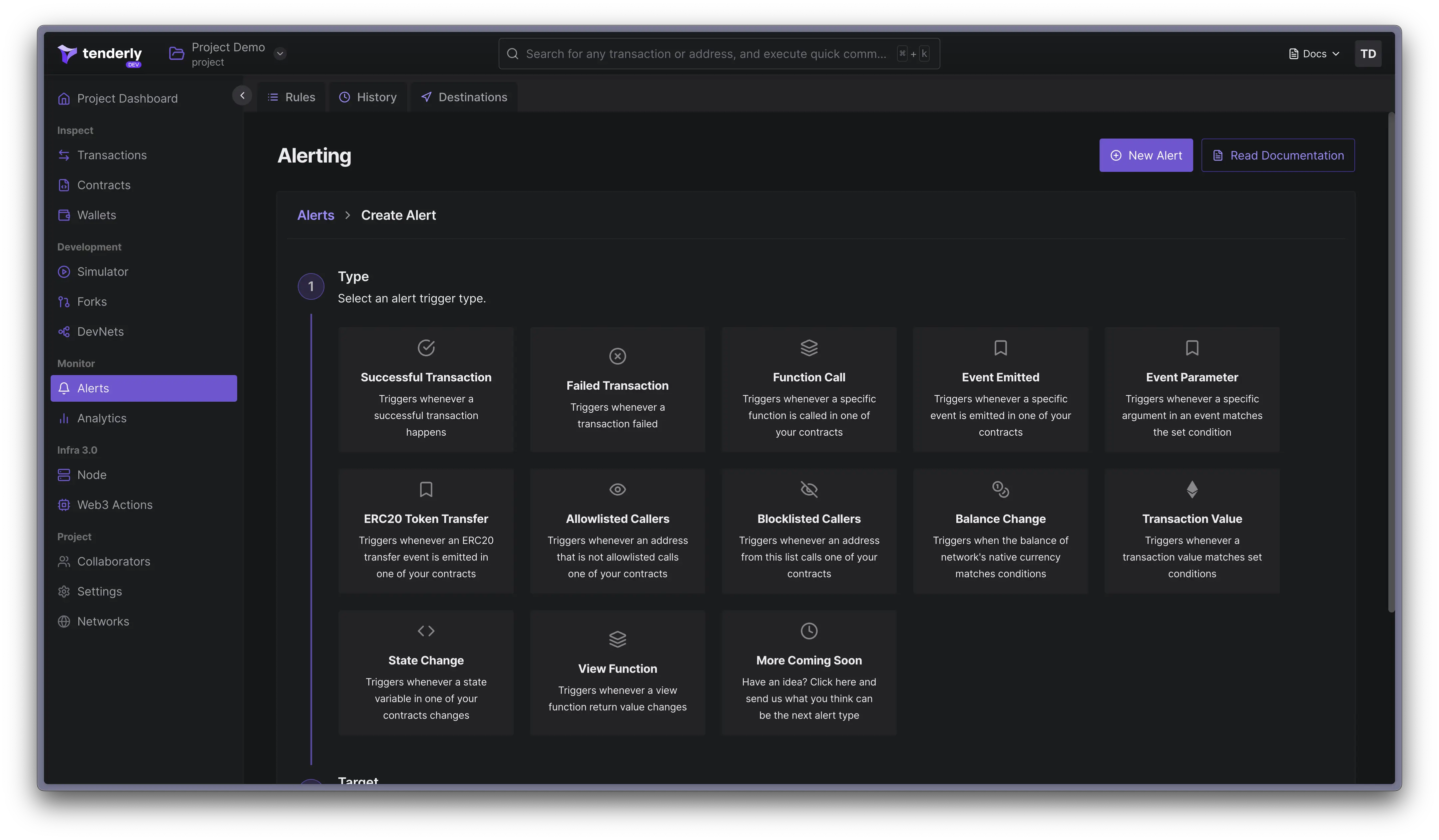Click the More Coming Soon title text
This screenshot has width=1439, height=840.
808,661
